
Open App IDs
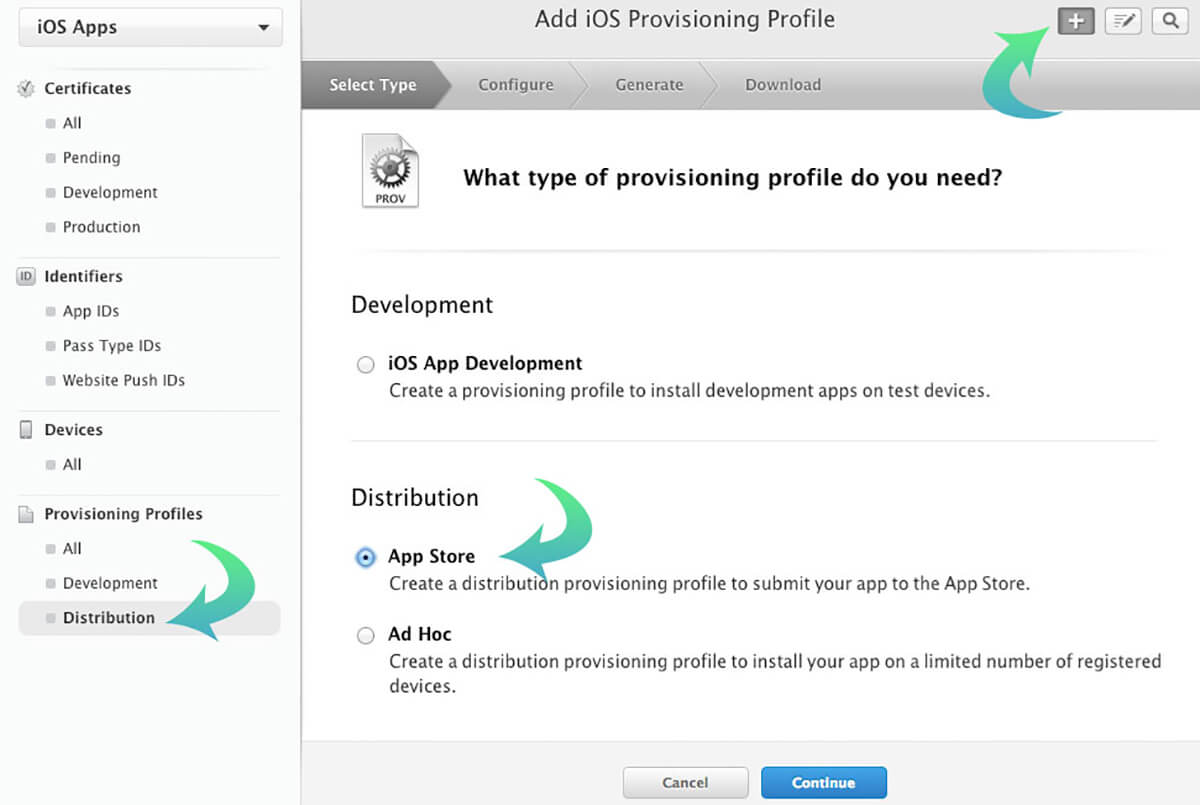coord(91,311)
